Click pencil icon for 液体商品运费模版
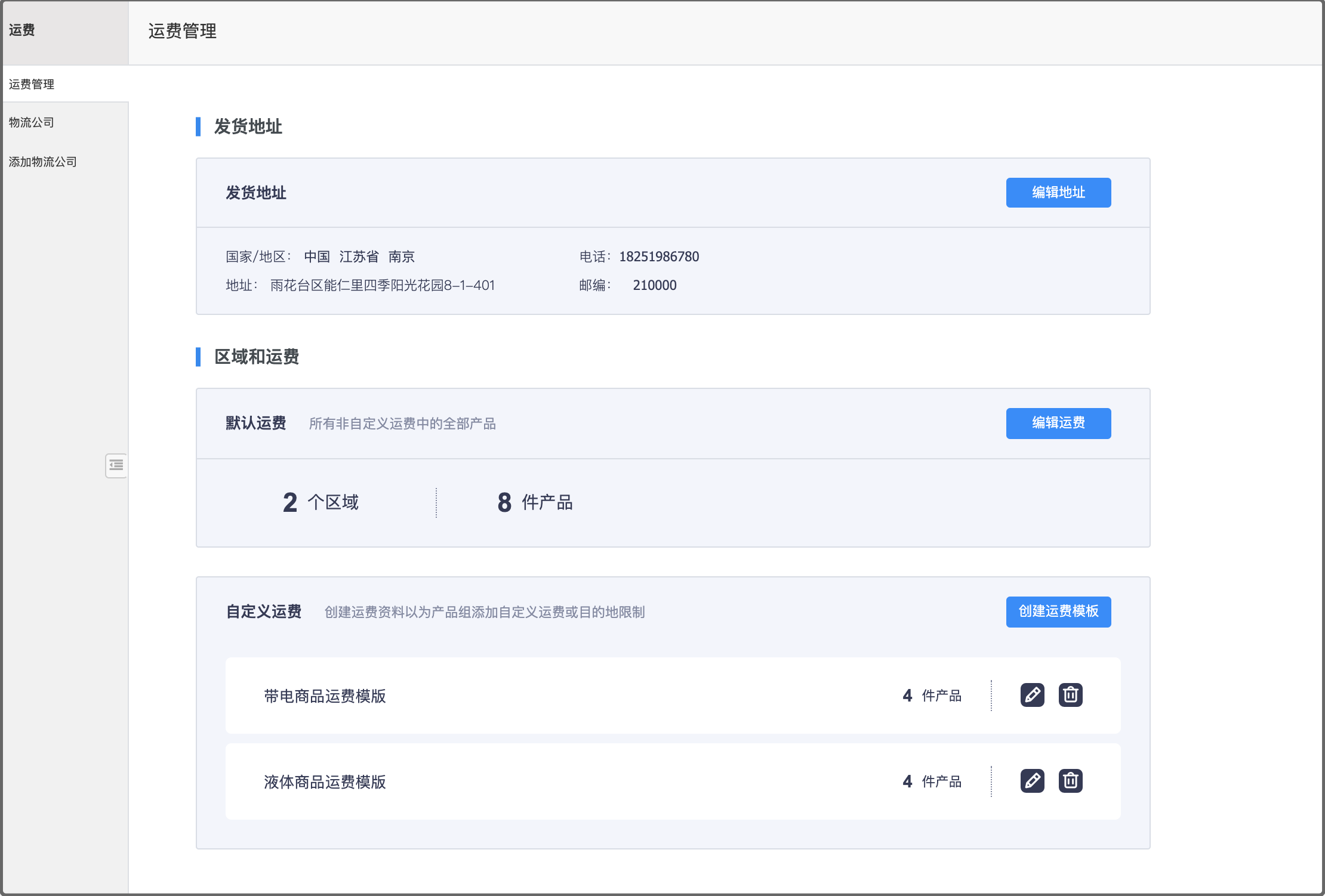 1032,781
